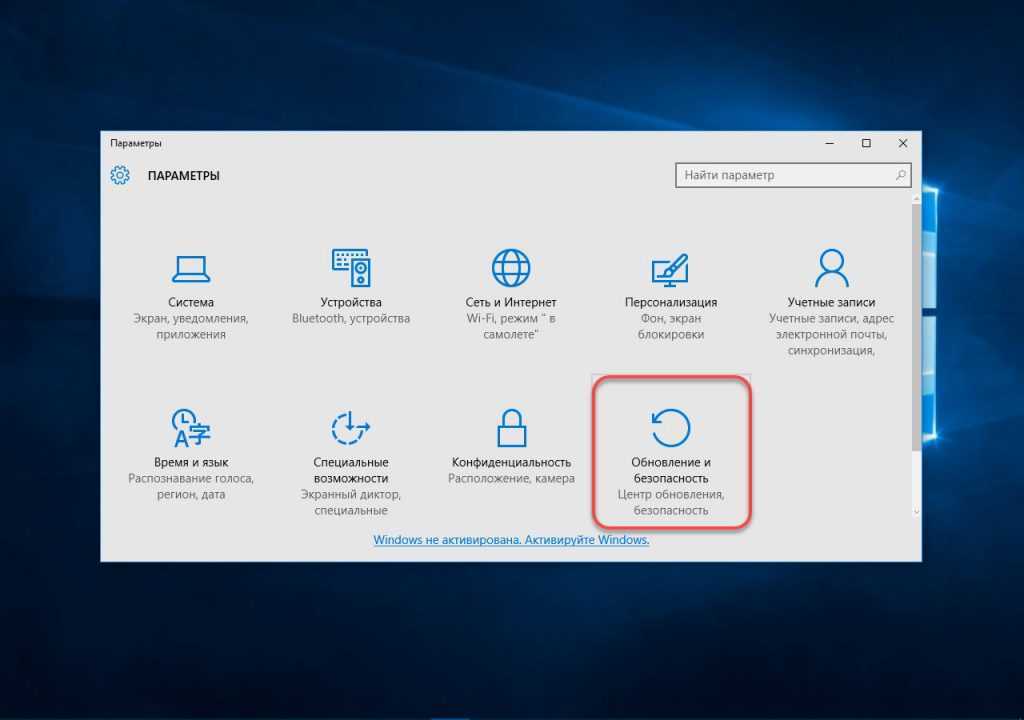
Task: Click 'Windows не активирована' activation link
Action: tap(511, 540)
